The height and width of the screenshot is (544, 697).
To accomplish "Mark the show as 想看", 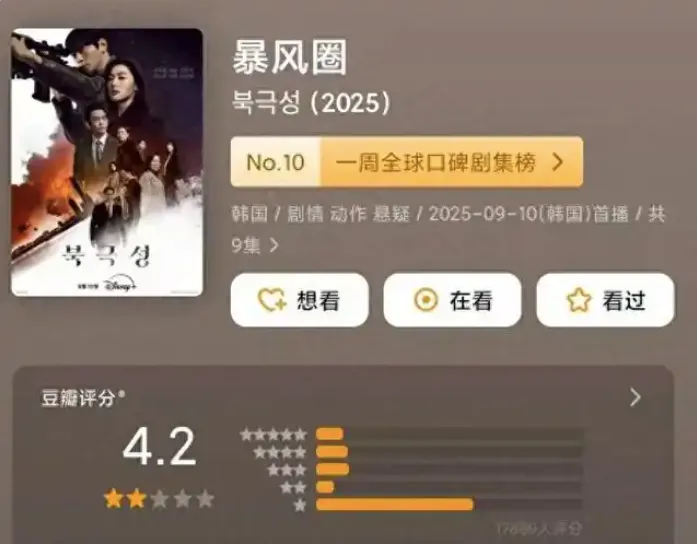I will 300,300.
